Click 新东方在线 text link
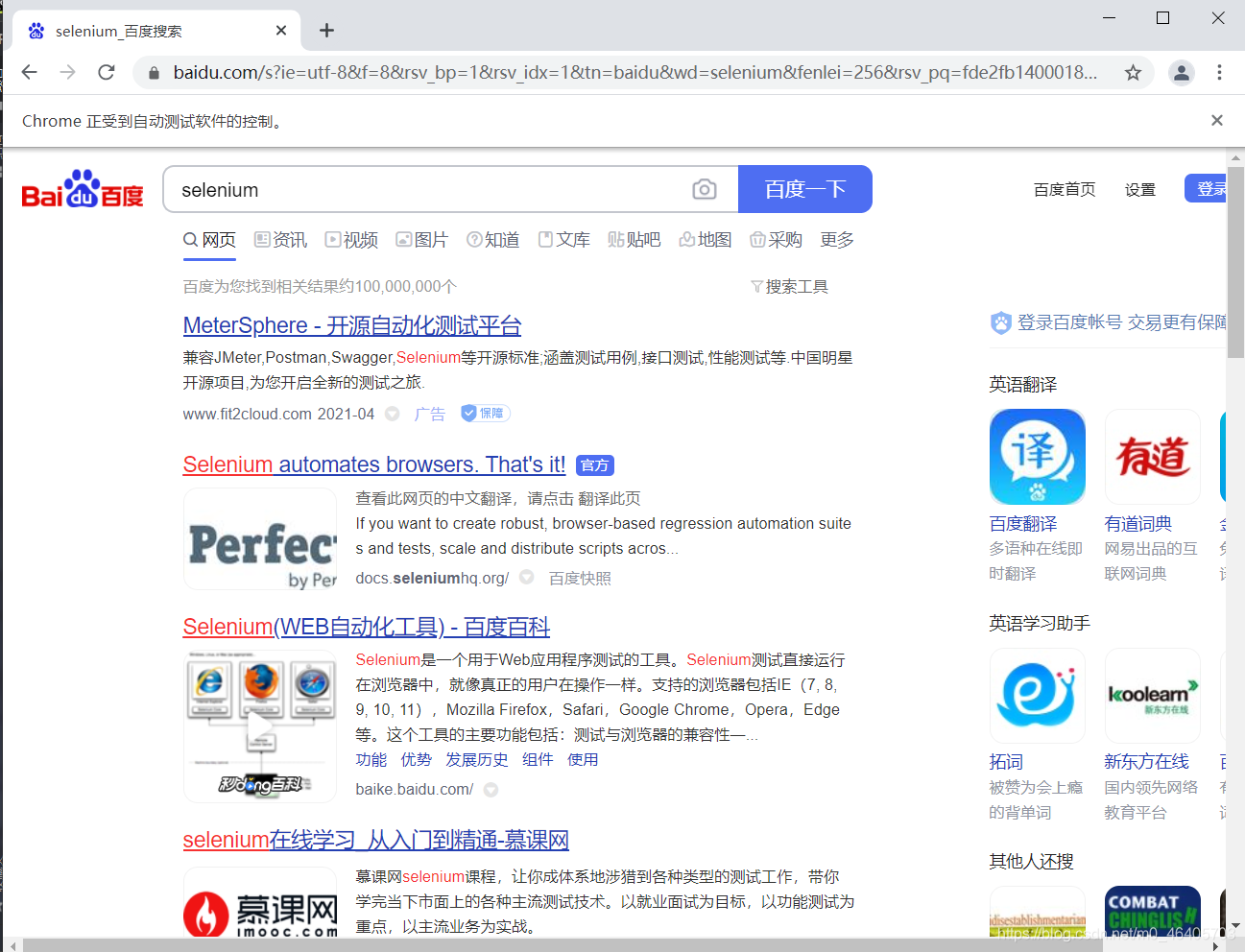Viewport: 1245px width, 952px height. click(1147, 762)
